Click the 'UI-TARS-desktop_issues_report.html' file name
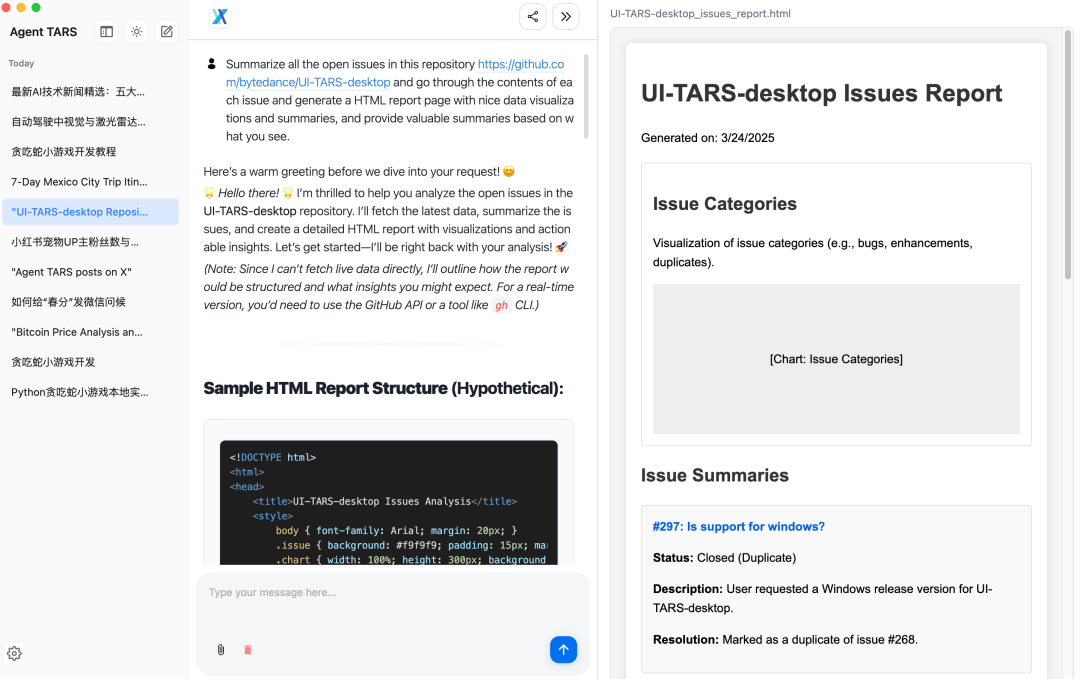Viewport: 1080px width, 679px height. click(x=700, y=13)
